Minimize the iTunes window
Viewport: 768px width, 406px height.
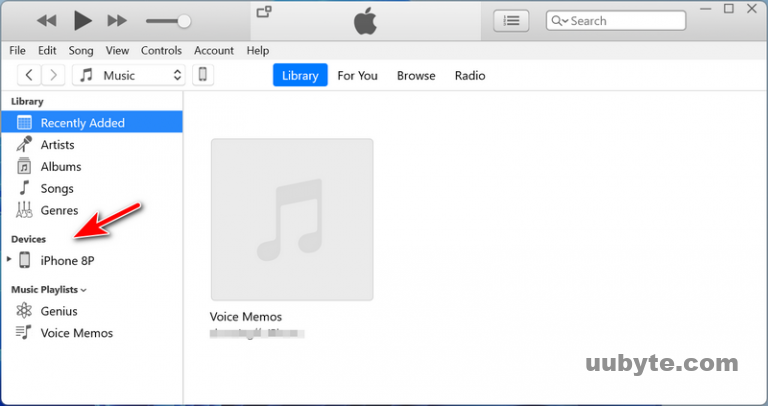pyautogui.click(x=706, y=9)
